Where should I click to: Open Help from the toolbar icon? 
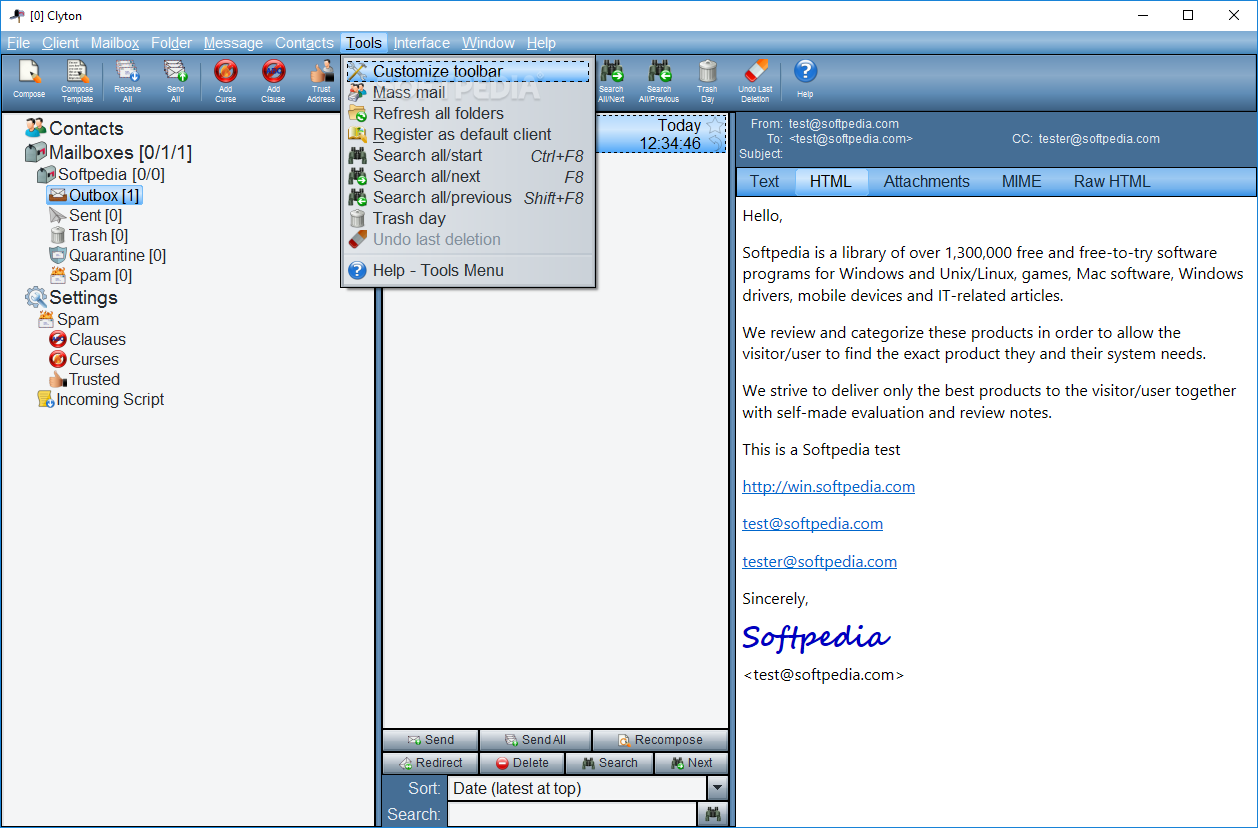[x=805, y=78]
